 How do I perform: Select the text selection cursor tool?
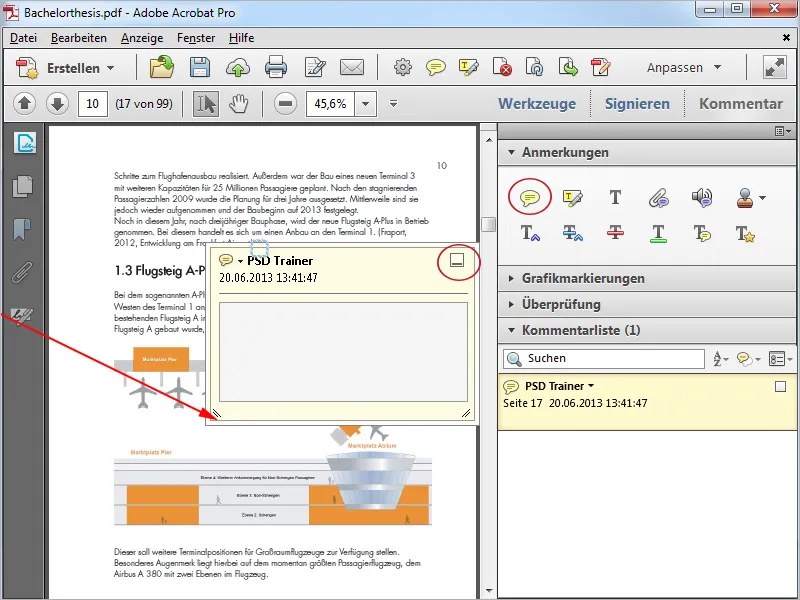coord(206,104)
